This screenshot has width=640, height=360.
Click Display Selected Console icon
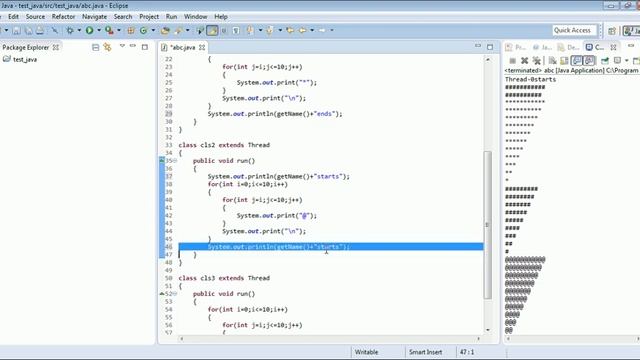coord(617,61)
